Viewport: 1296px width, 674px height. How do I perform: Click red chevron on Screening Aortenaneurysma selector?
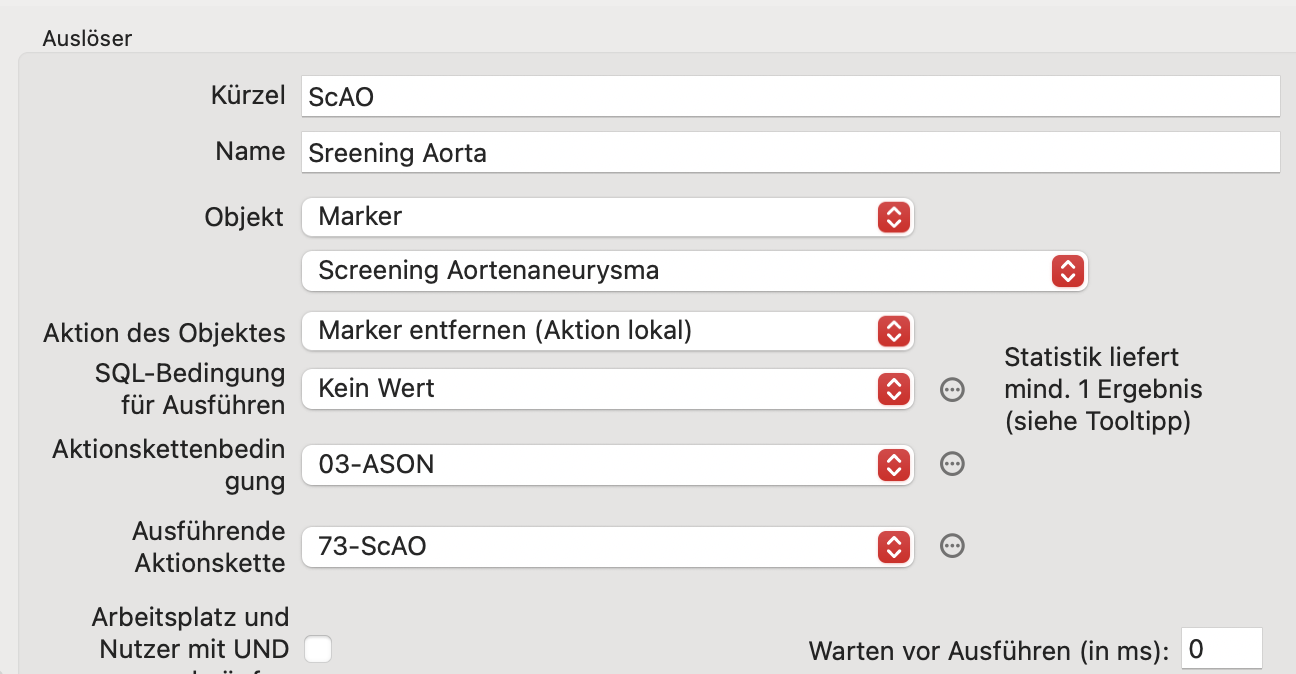[1067, 270]
